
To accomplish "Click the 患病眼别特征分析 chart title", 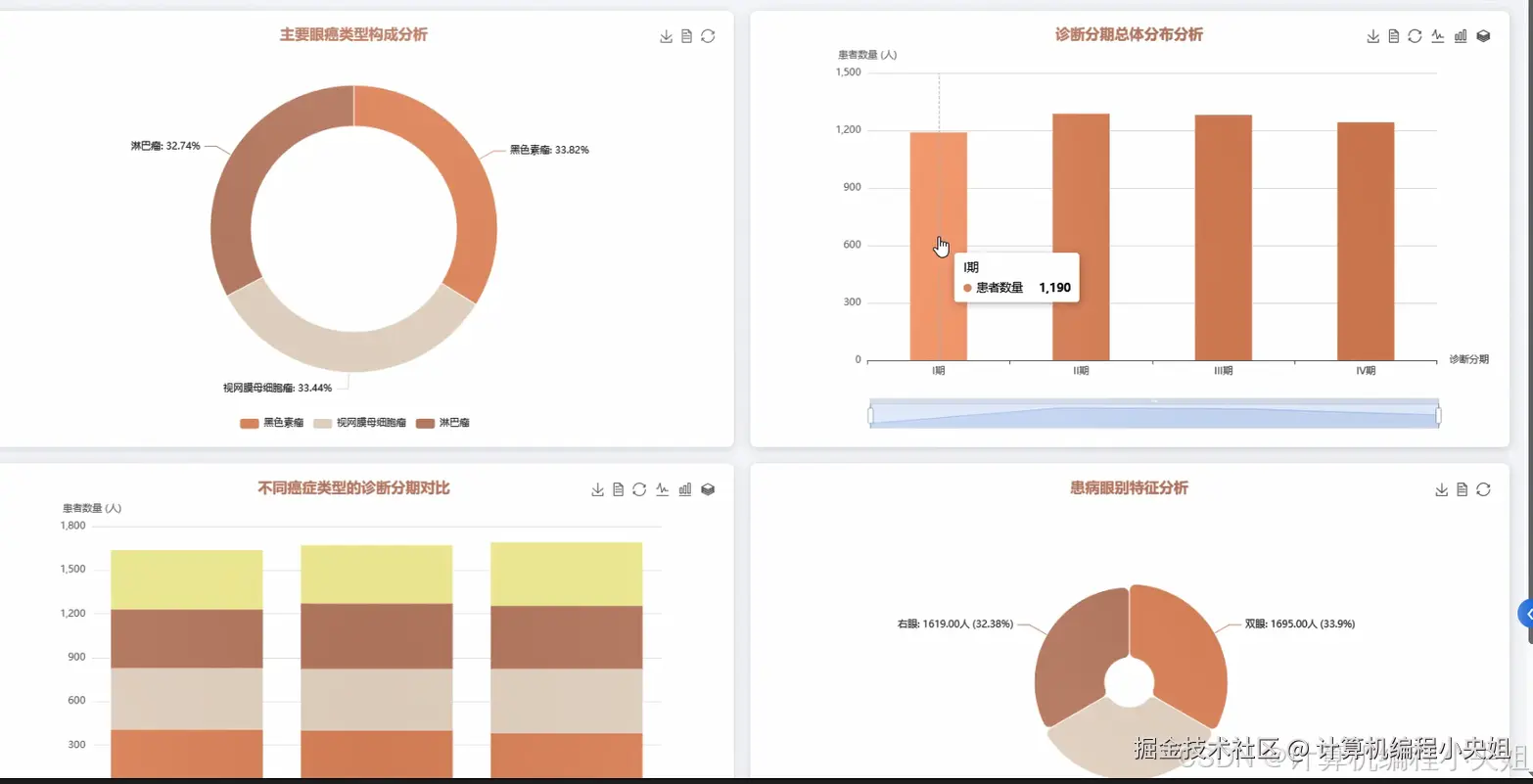I will point(1129,488).
